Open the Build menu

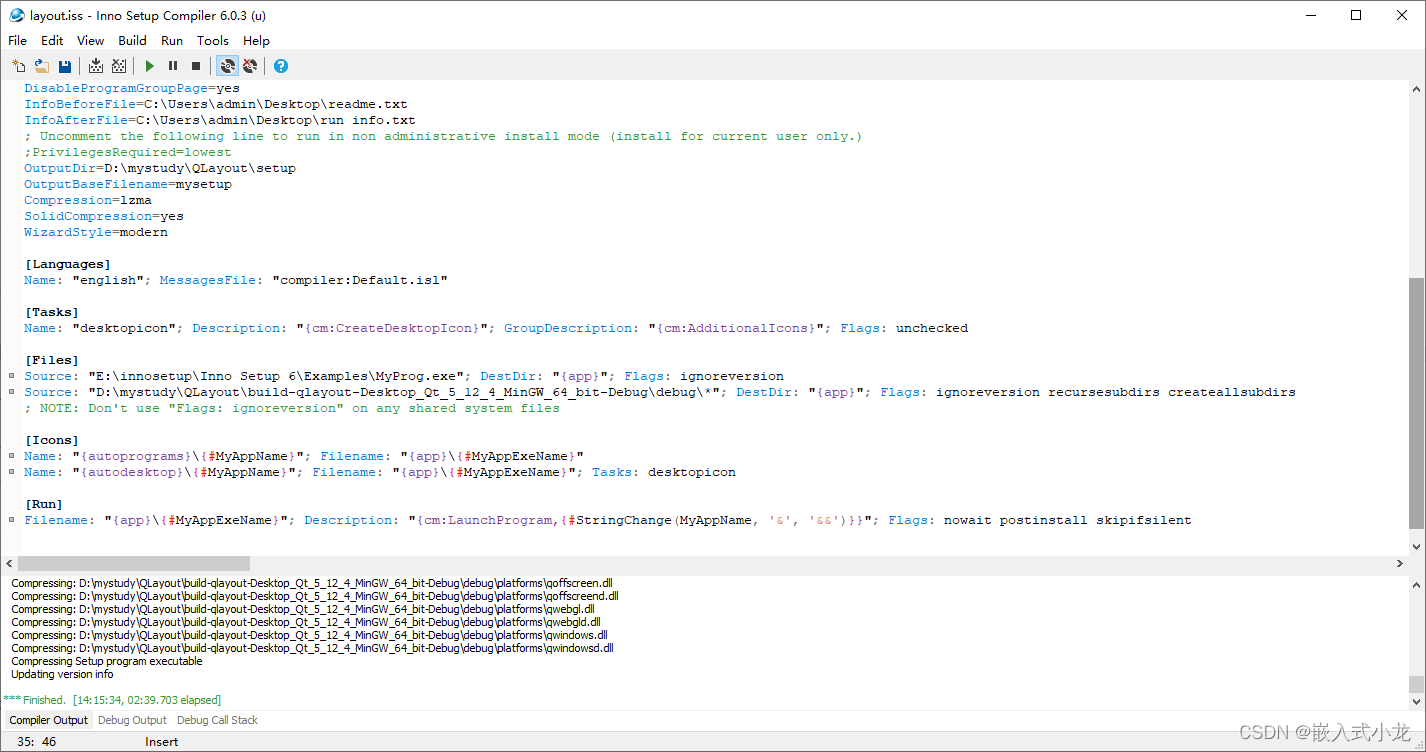(x=132, y=40)
